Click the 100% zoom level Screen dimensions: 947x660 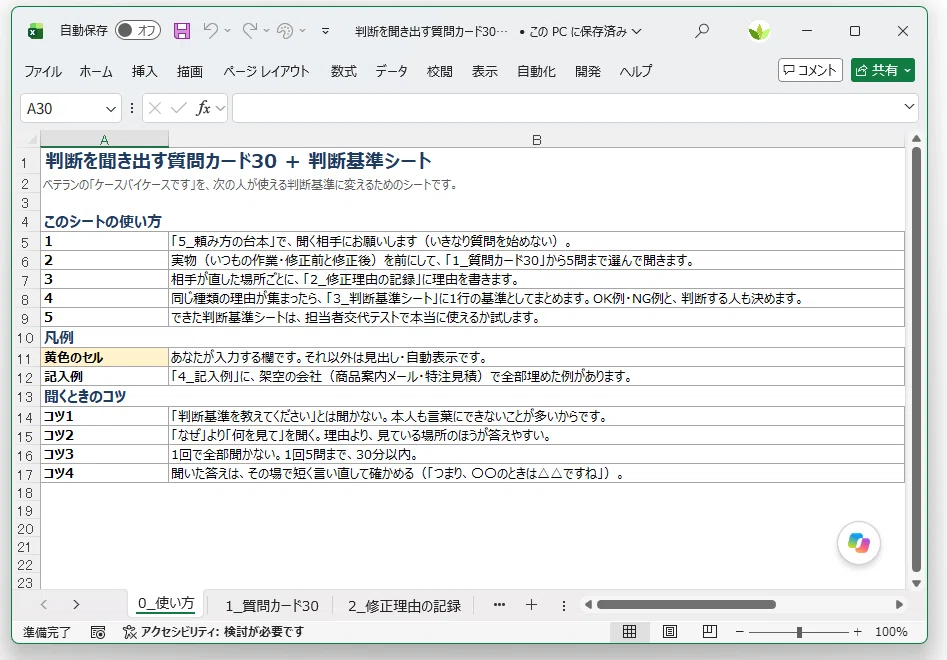(x=891, y=632)
